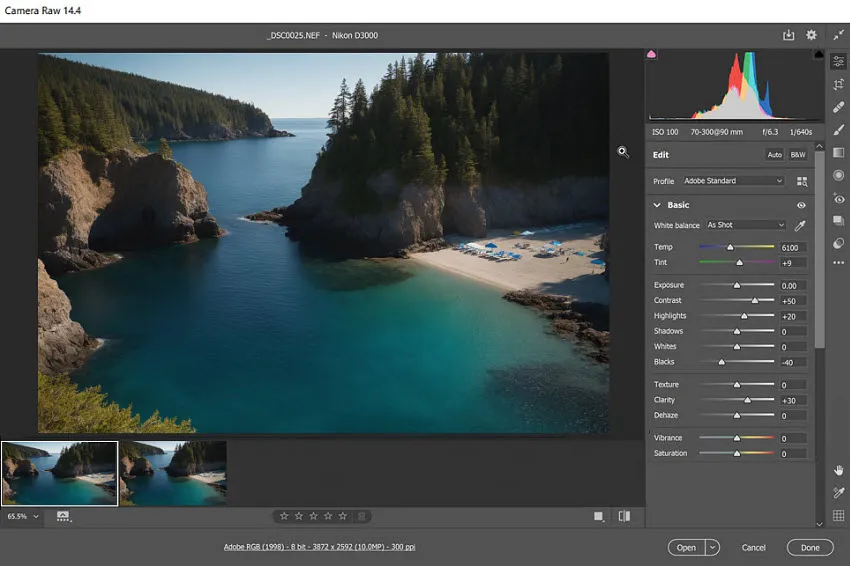Pick the White Balance eyedropper tool
This screenshot has height=566, width=850.
click(x=800, y=226)
